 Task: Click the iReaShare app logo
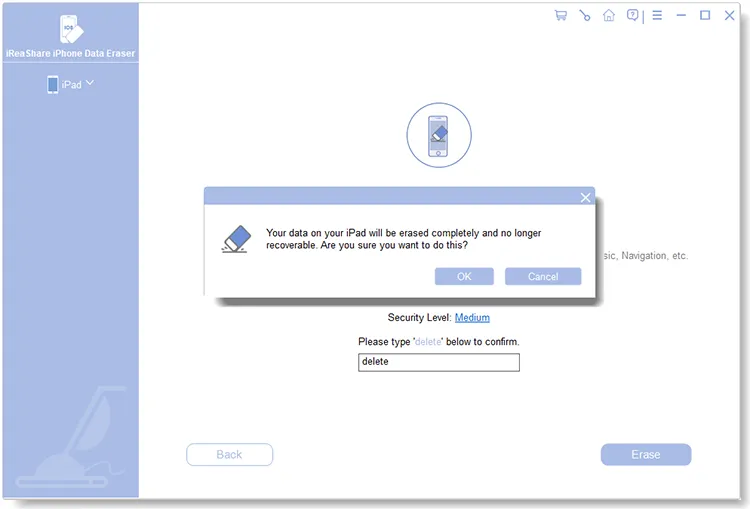tap(69, 28)
